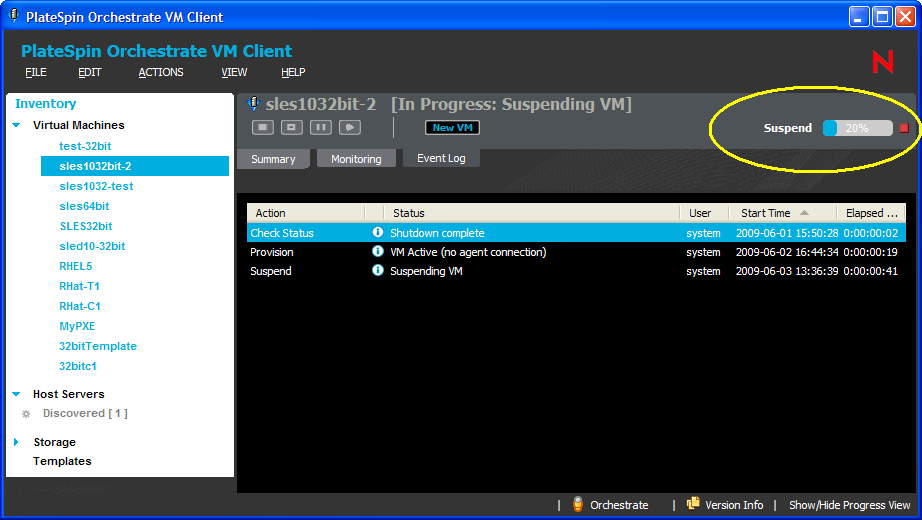Image resolution: width=922 pixels, height=520 pixels.
Task: Open the File menu
Action: (x=36, y=72)
